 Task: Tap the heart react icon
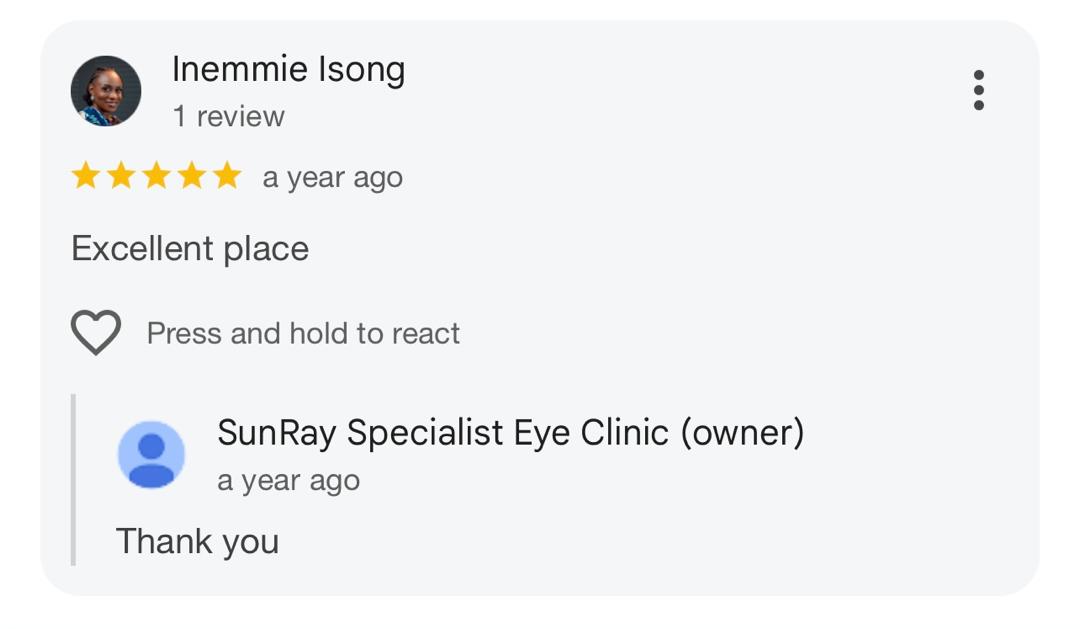pos(96,332)
